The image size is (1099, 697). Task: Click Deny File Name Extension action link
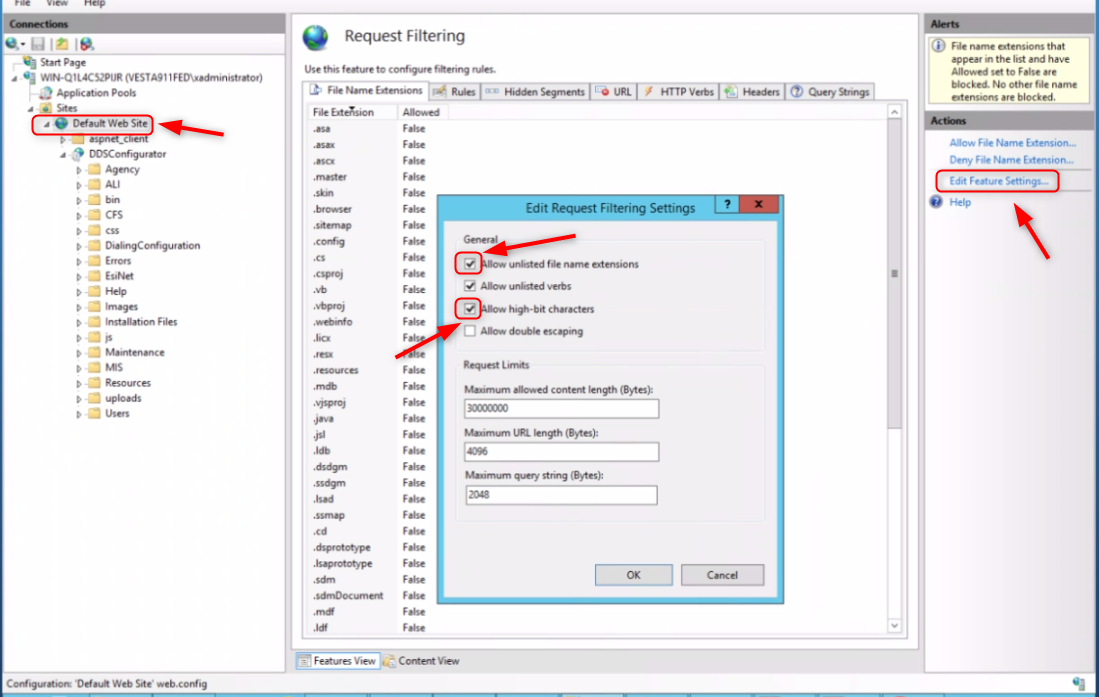tap(1011, 160)
